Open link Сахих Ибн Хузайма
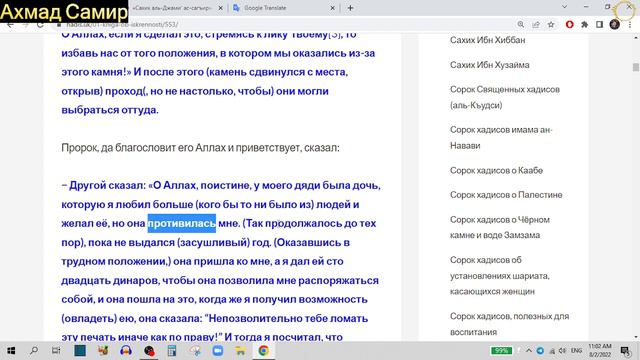The image size is (640, 360). [x=489, y=65]
